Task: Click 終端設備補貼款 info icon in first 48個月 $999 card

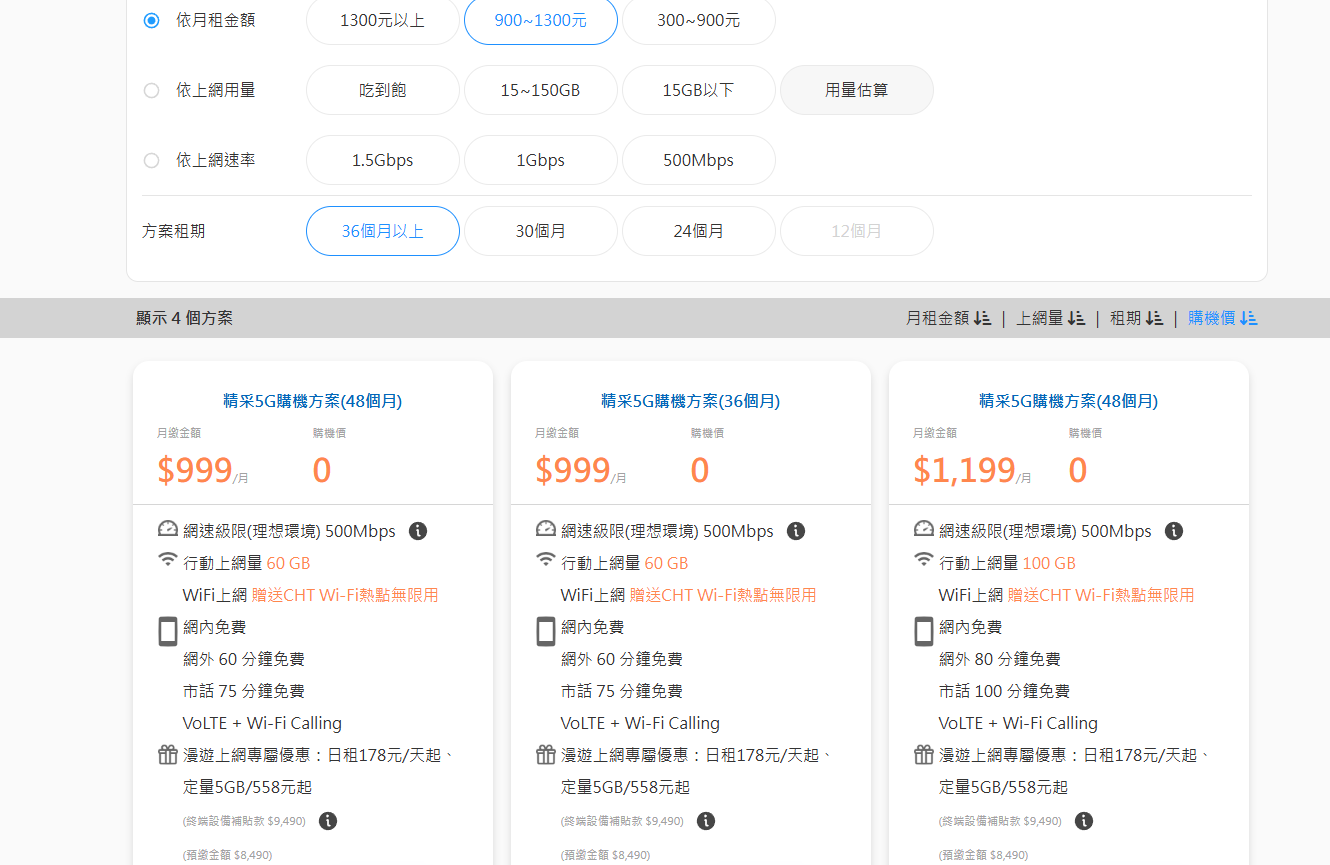Action: click(x=328, y=821)
